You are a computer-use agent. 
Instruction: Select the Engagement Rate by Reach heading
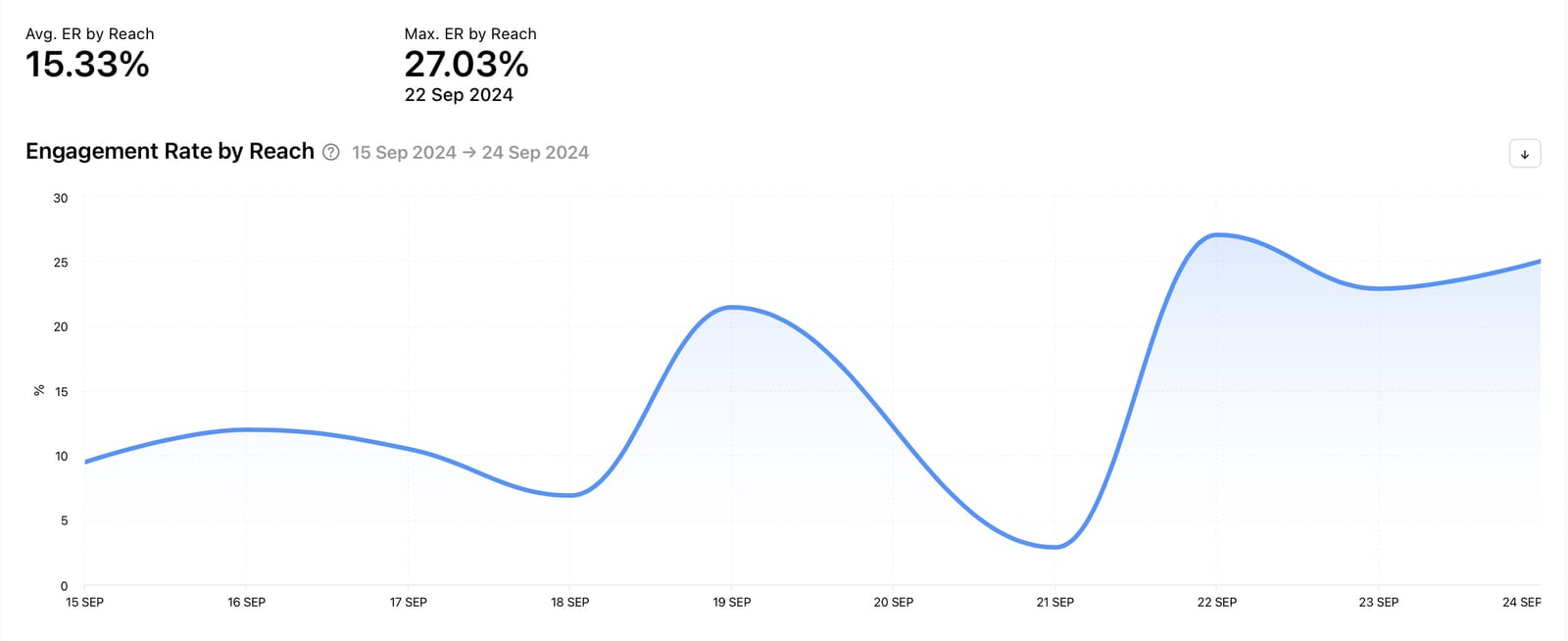[x=169, y=151]
